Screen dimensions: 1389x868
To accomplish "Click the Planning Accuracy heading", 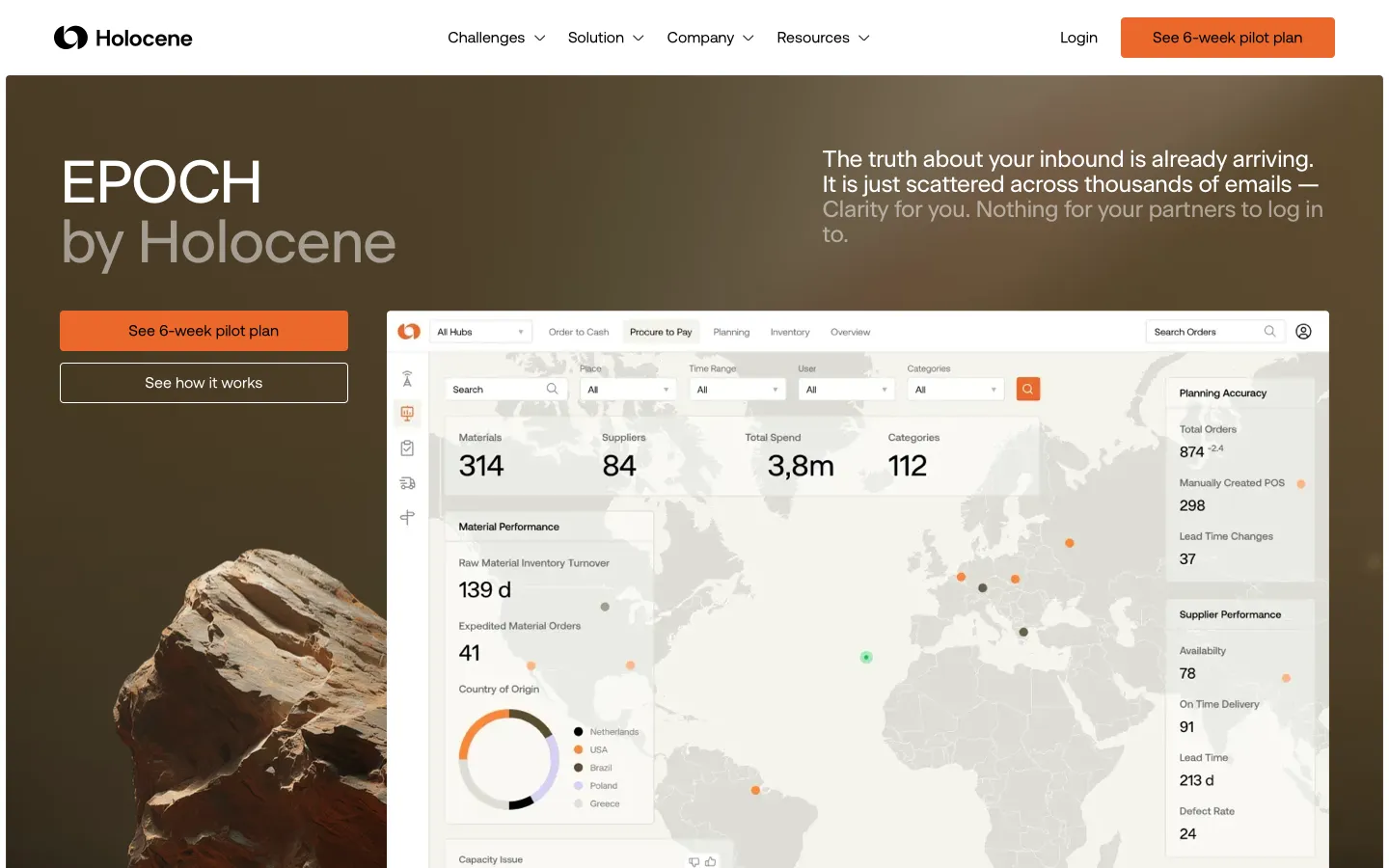I will pyautogui.click(x=1223, y=393).
